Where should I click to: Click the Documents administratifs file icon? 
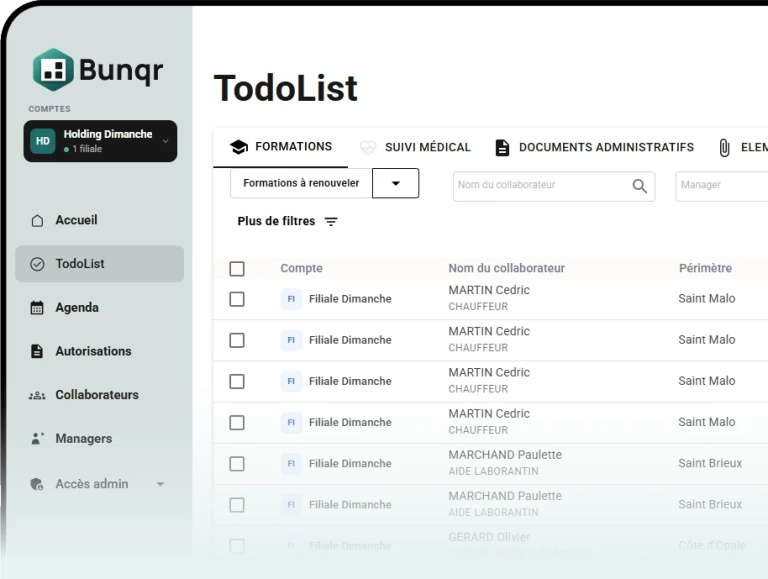tap(502, 147)
